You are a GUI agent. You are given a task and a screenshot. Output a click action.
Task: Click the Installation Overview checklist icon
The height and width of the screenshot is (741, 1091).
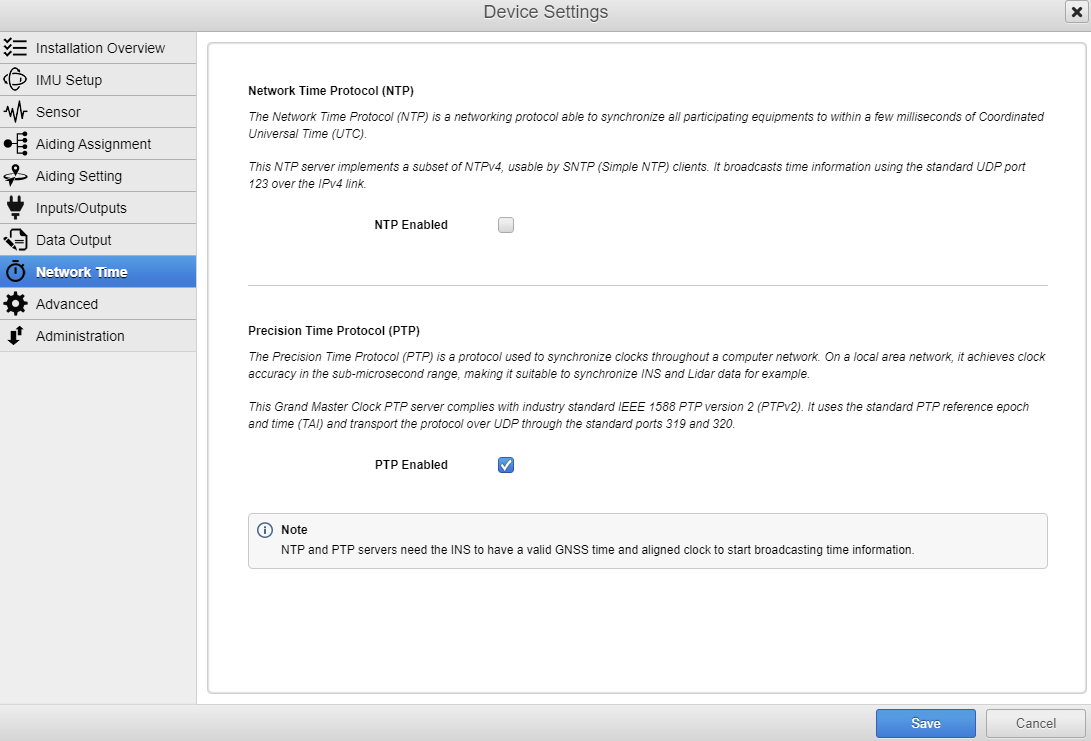15,48
